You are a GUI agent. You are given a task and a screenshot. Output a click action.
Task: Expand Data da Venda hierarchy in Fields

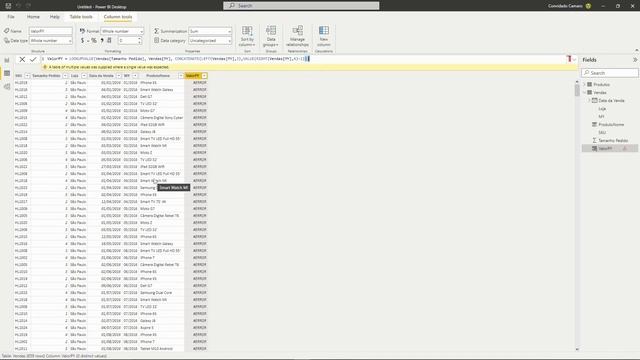[589, 100]
